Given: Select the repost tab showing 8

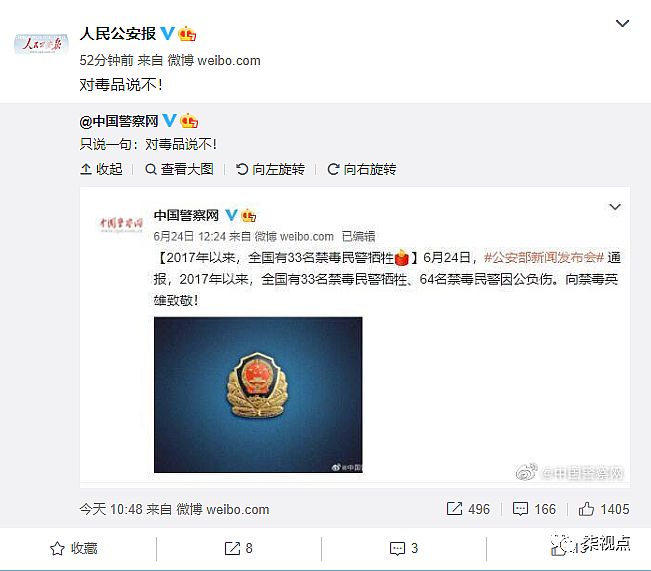Looking at the screenshot, I should click(x=239, y=548).
